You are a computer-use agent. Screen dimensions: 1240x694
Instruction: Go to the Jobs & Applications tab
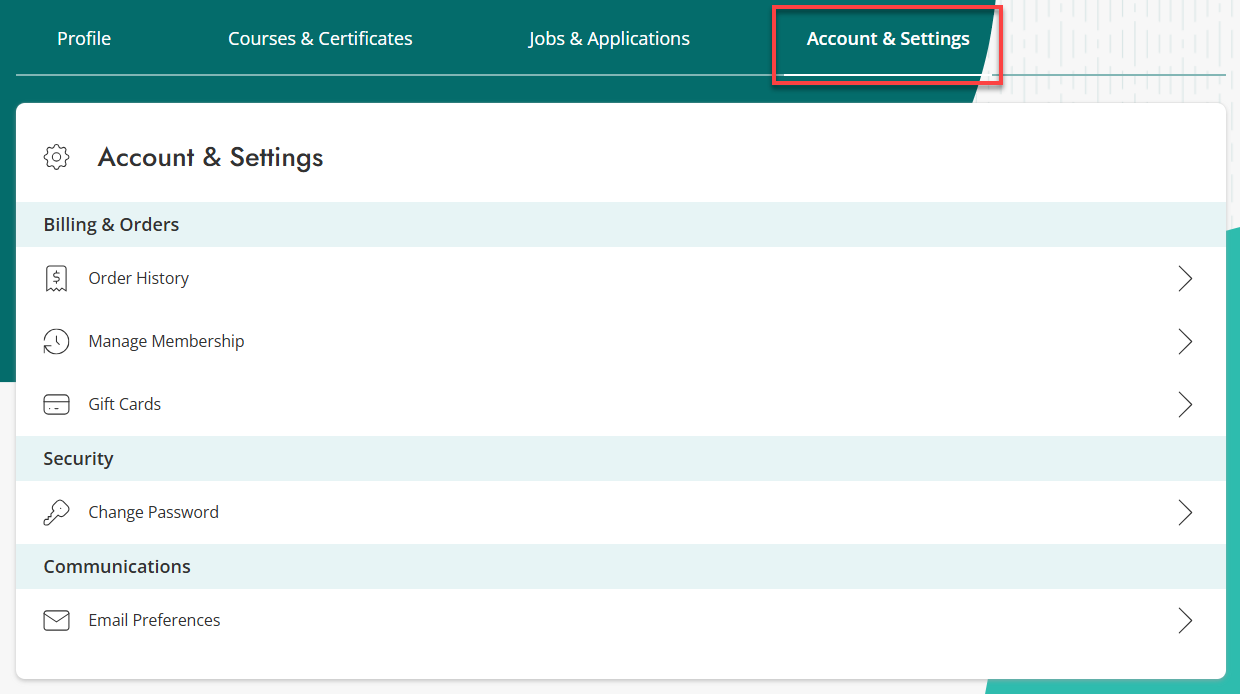609,39
